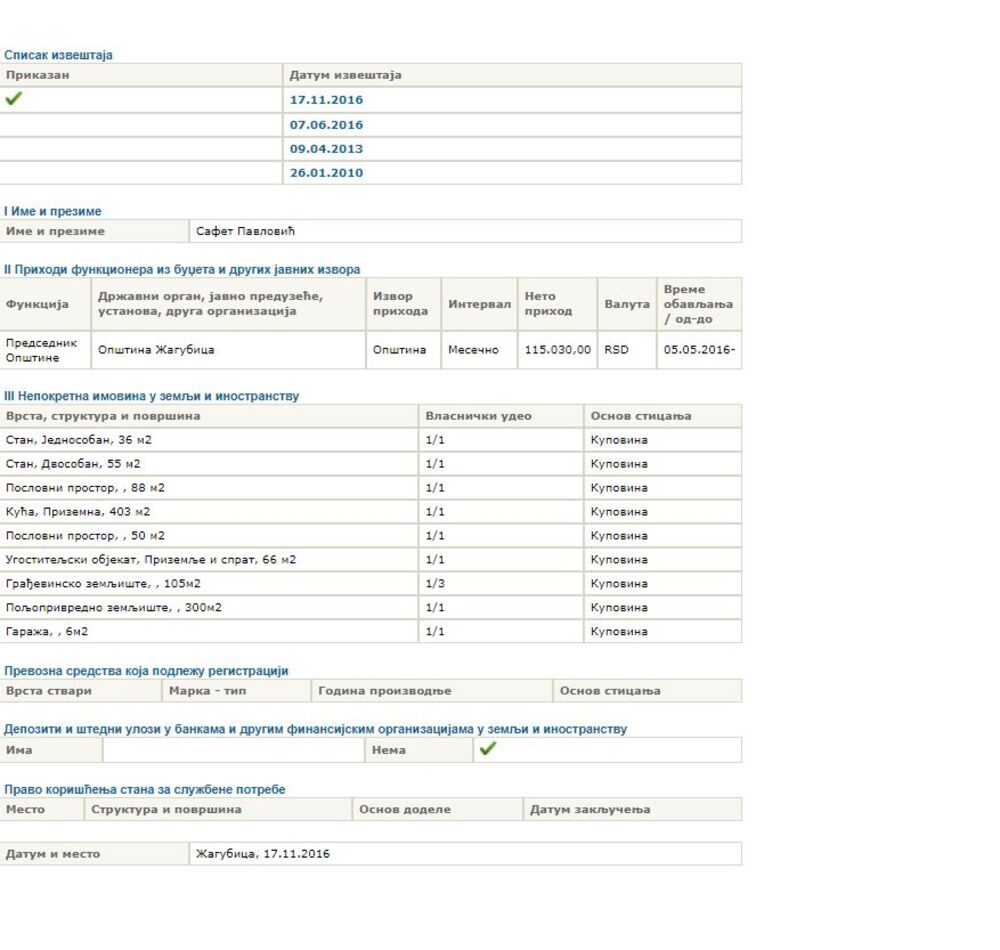
Task: Open report dated 26.01.2010
Action: [326, 173]
